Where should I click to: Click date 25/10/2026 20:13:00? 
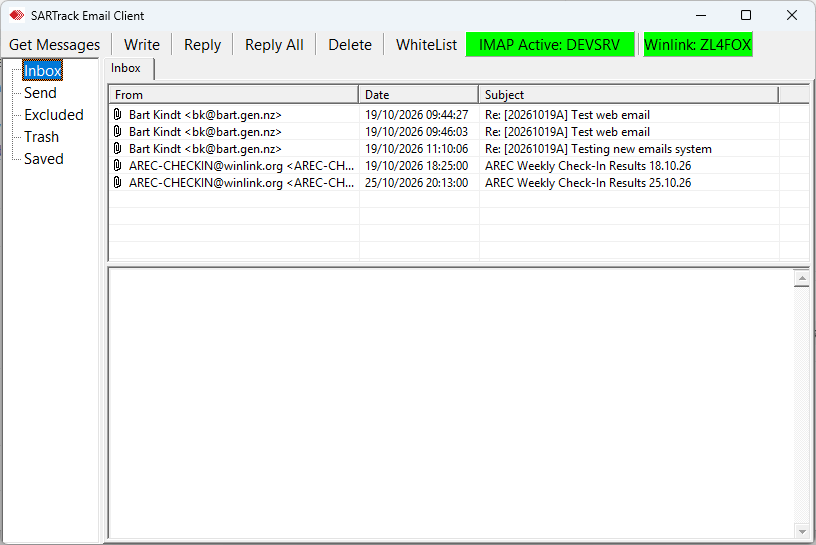[x=416, y=183]
